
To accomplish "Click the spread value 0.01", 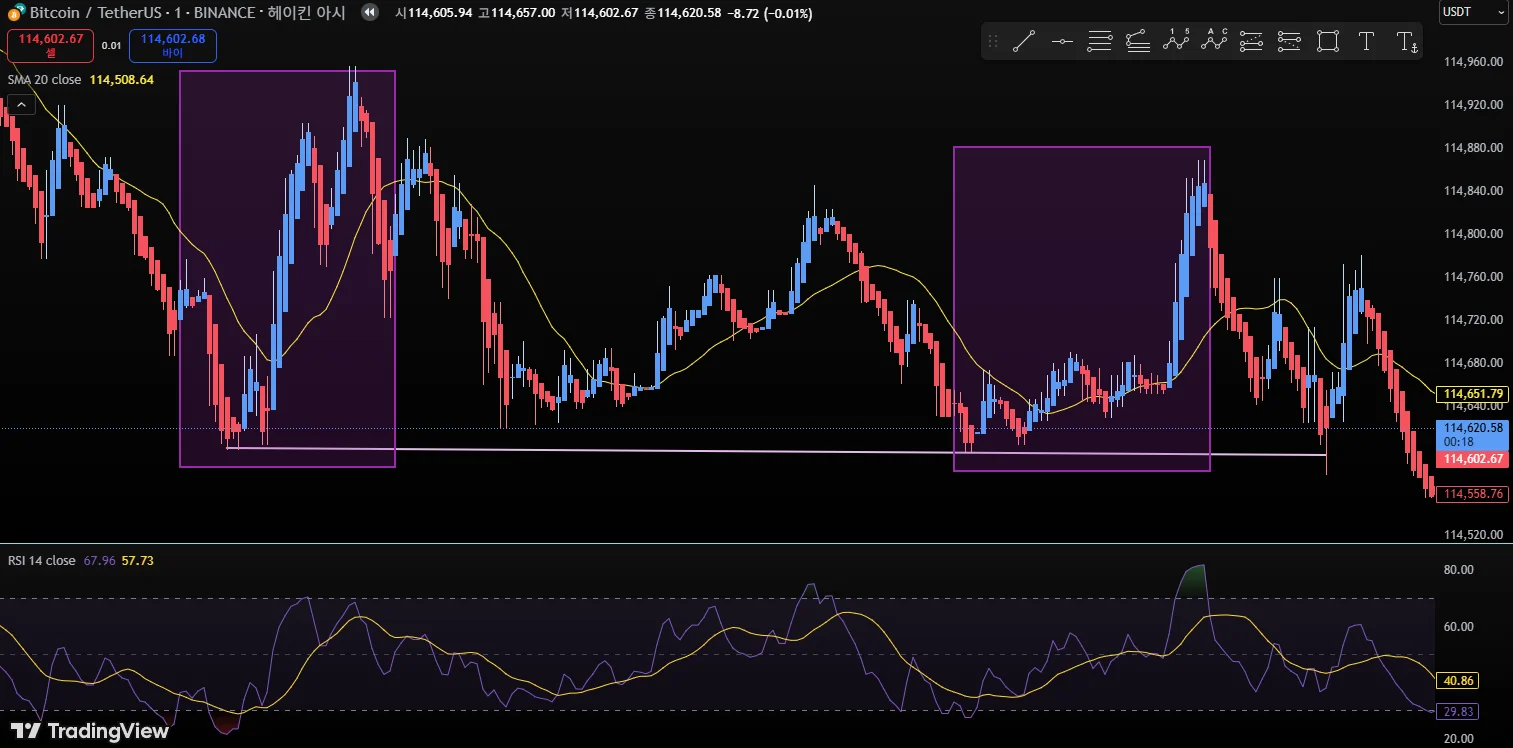I will [x=111, y=45].
